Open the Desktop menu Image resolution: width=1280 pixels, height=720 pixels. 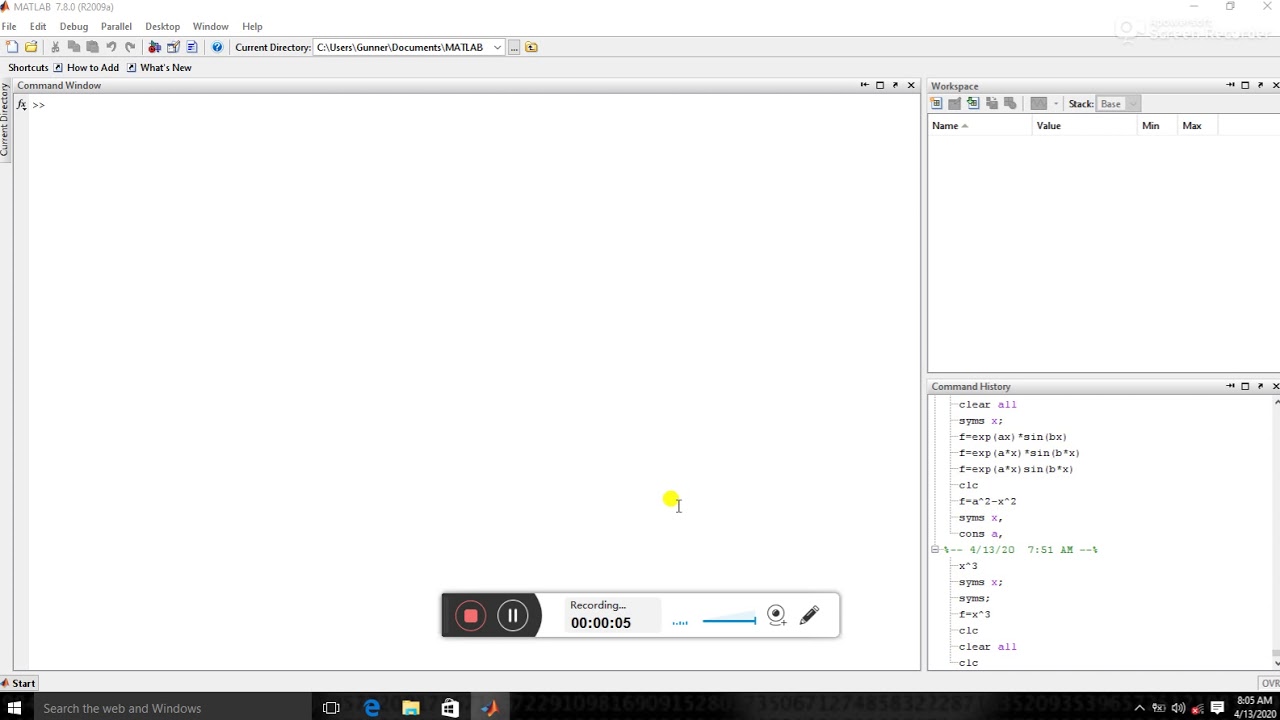point(162,26)
